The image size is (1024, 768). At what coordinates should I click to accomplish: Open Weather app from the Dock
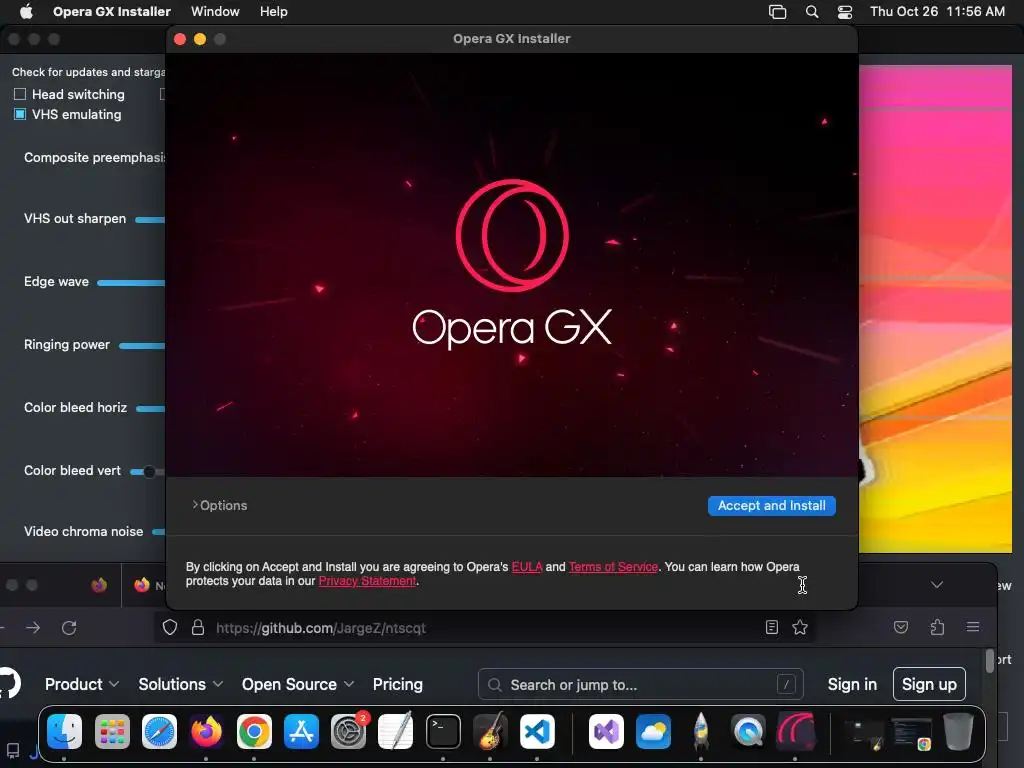coord(654,731)
